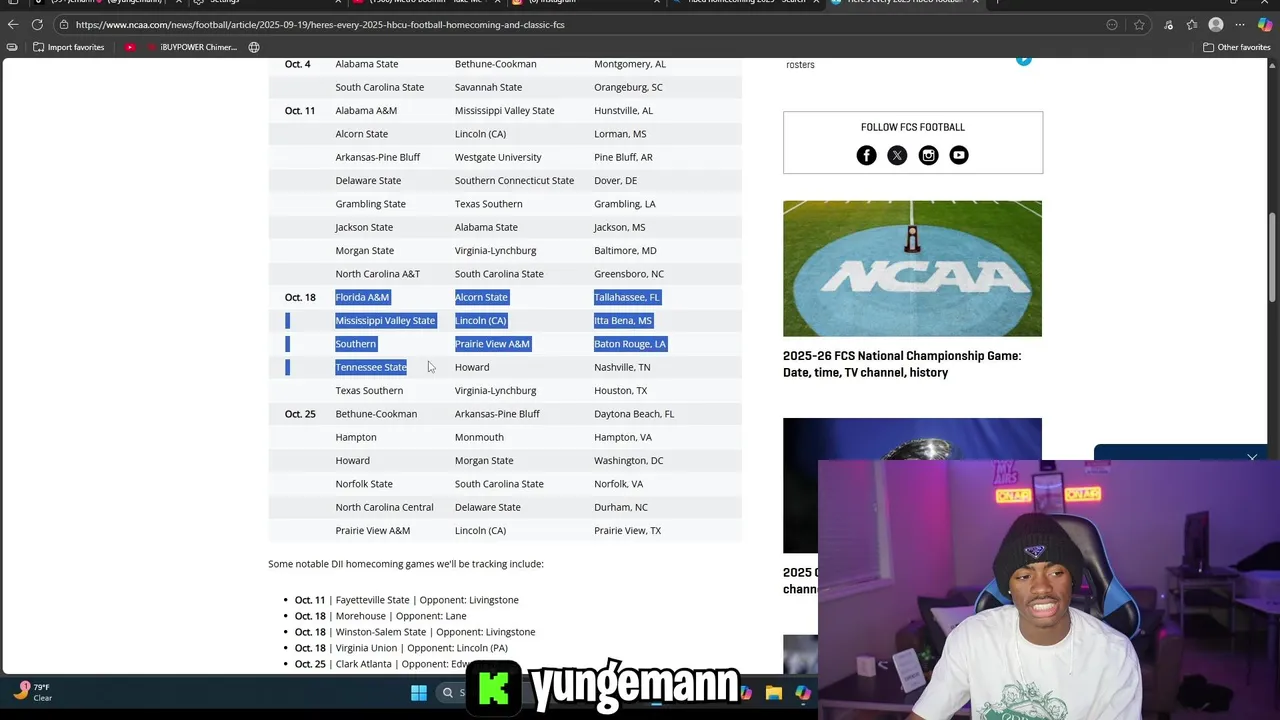The height and width of the screenshot is (720, 1280).
Task: Open browser extensions icon in toolbar
Action: 1168,25
